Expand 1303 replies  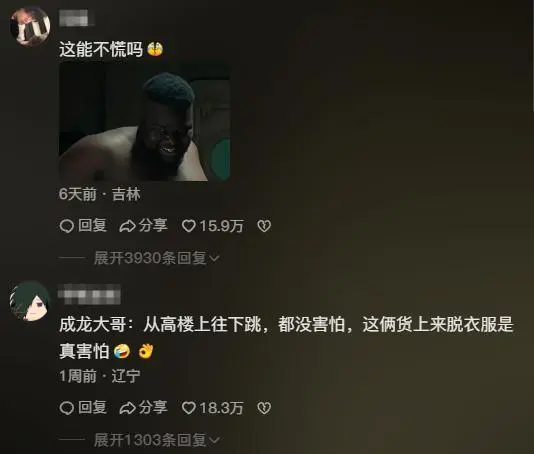pyautogui.click(x=156, y=440)
